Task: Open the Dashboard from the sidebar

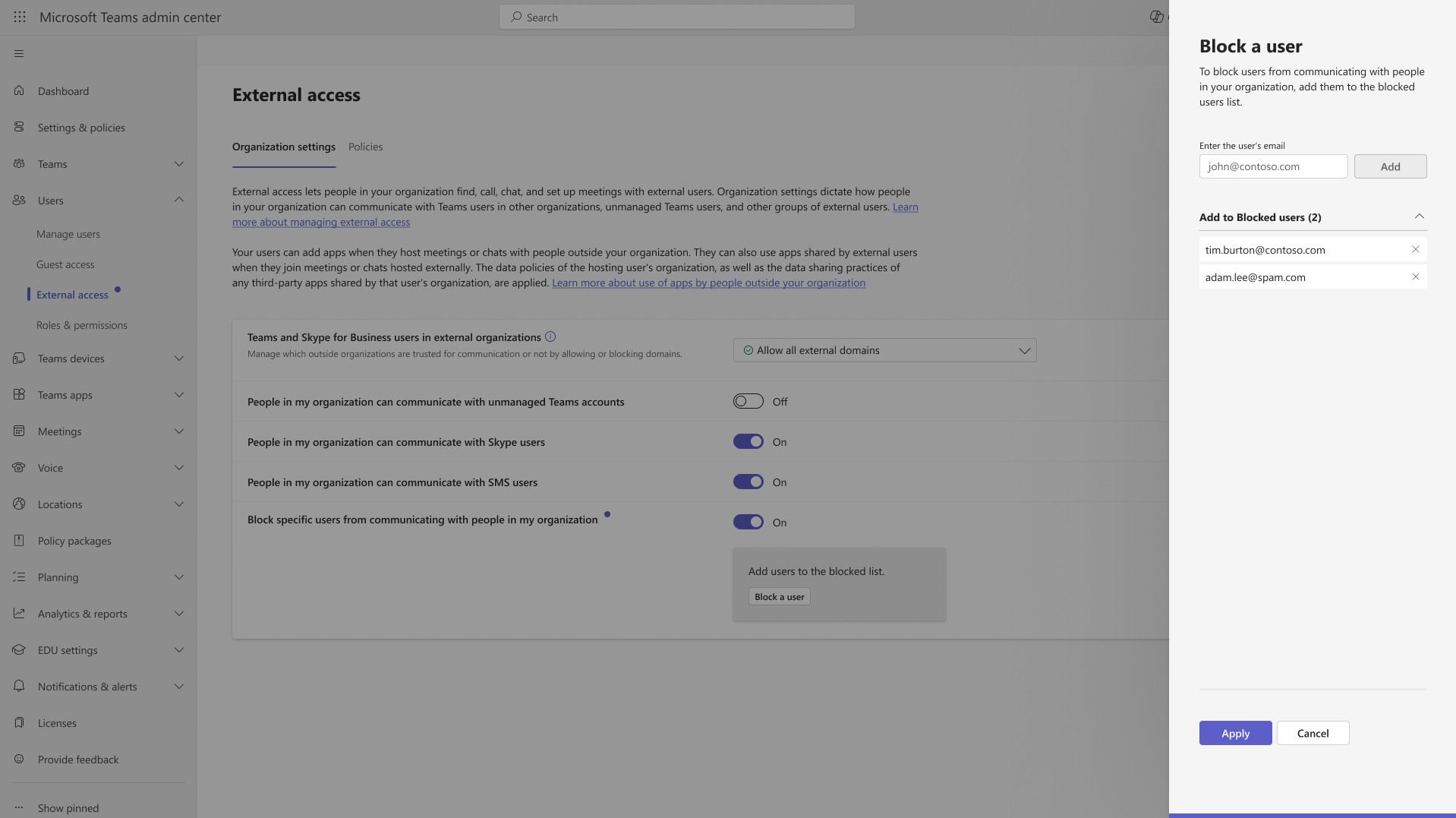Action: pyautogui.click(x=63, y=90)
